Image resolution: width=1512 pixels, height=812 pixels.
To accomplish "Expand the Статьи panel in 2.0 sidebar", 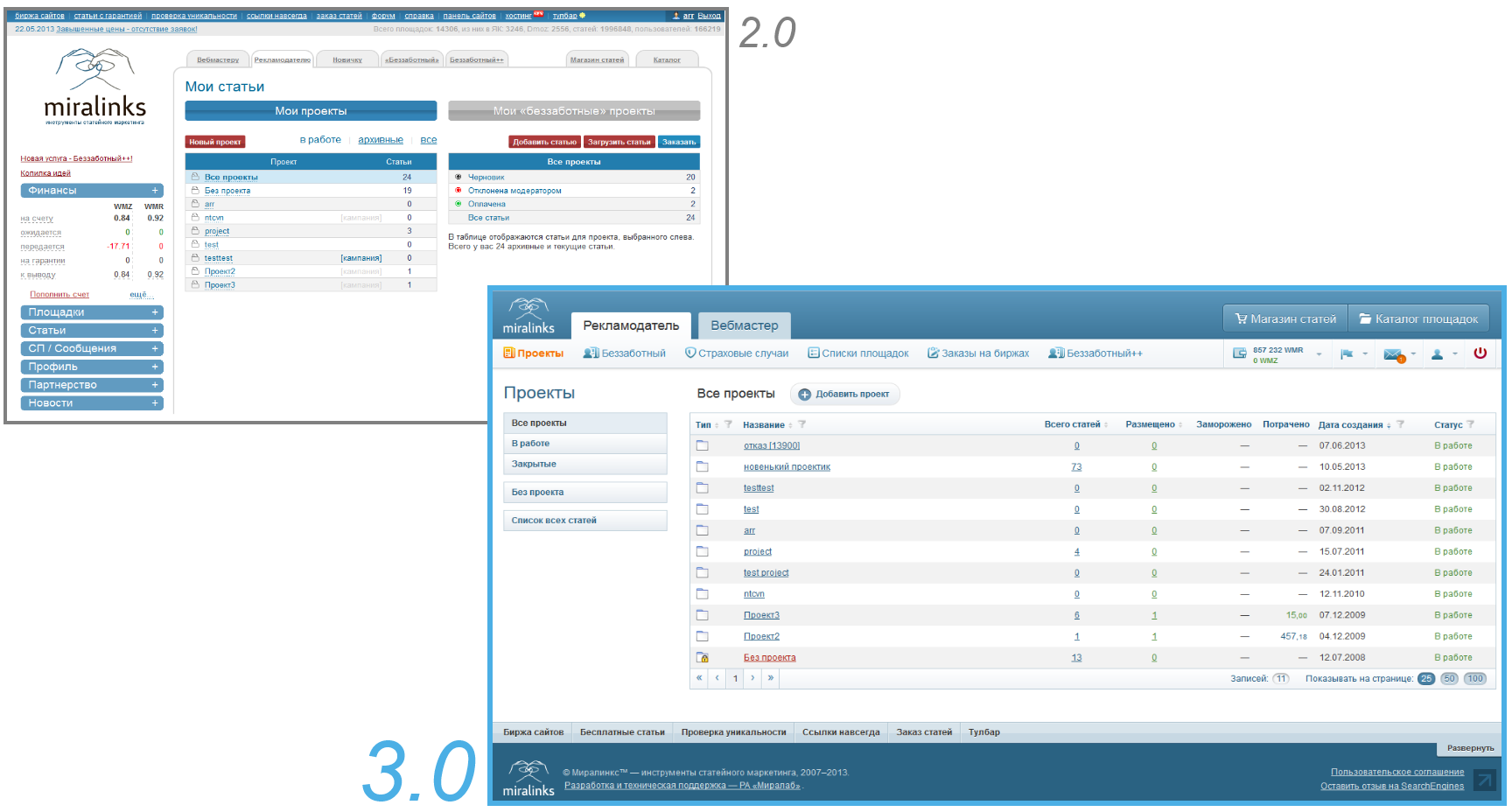I will tap(155, 331).
